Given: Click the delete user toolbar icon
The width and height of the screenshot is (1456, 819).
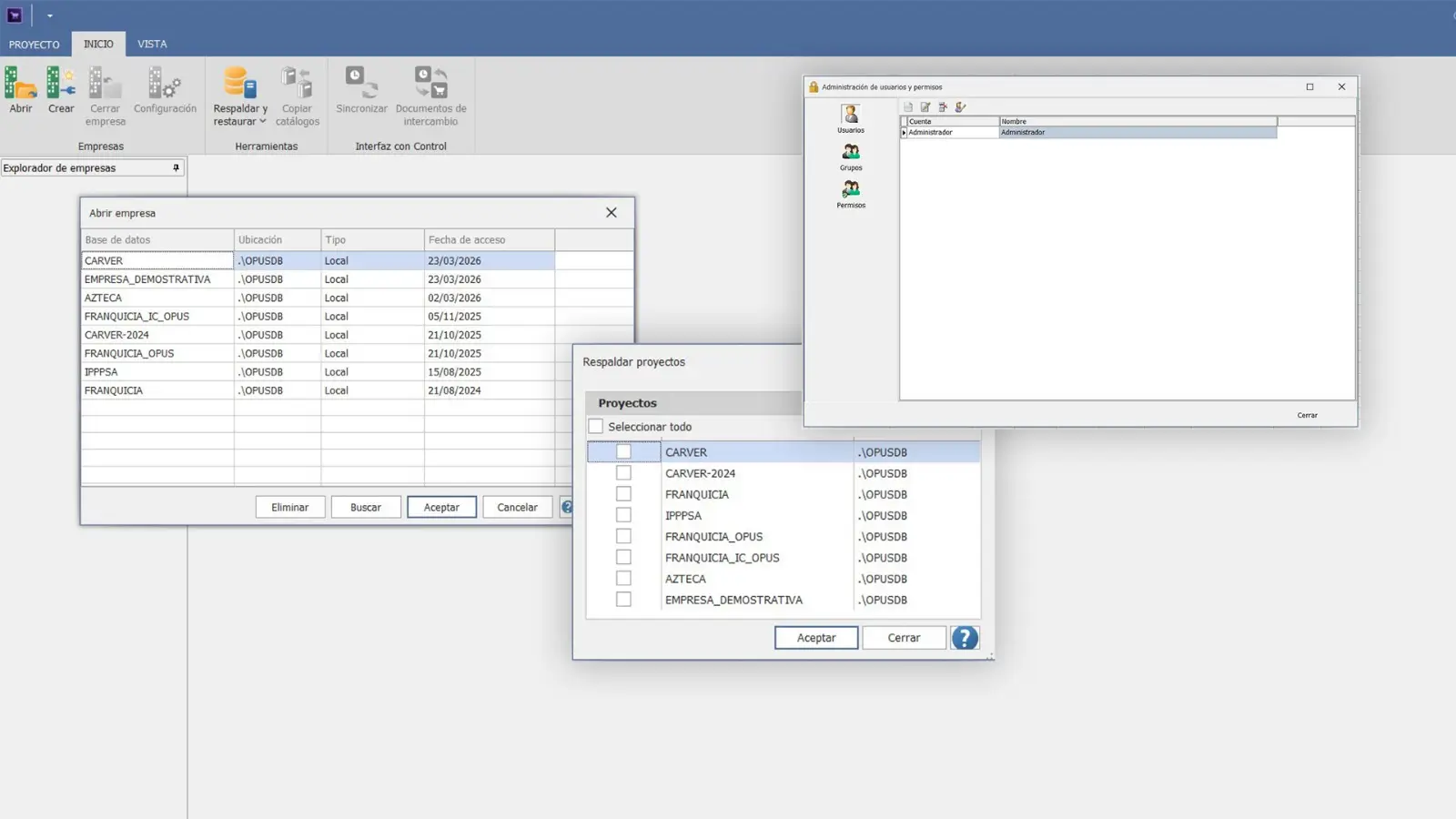Looking at the screenshot, I should tap(943, 107).
